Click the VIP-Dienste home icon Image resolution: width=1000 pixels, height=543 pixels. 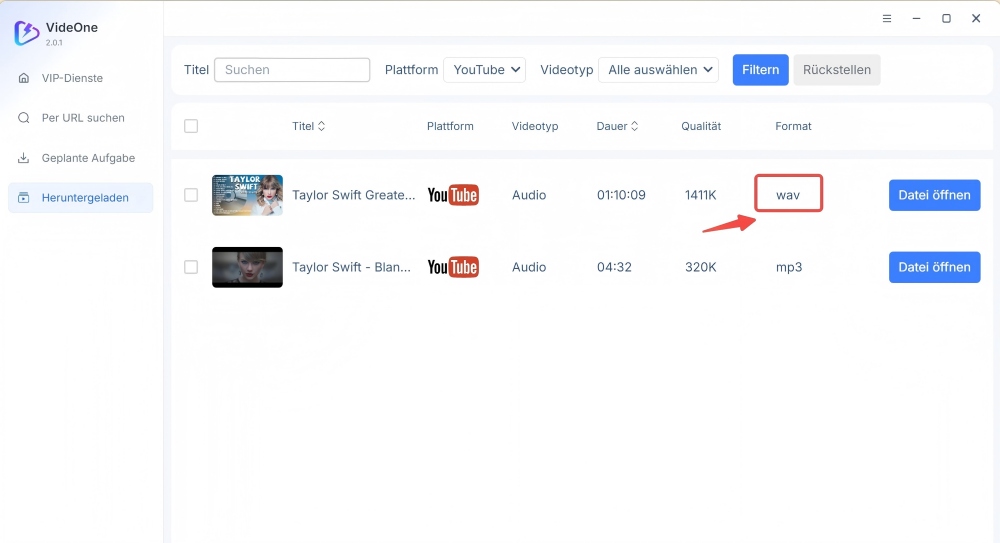(24, 78)
